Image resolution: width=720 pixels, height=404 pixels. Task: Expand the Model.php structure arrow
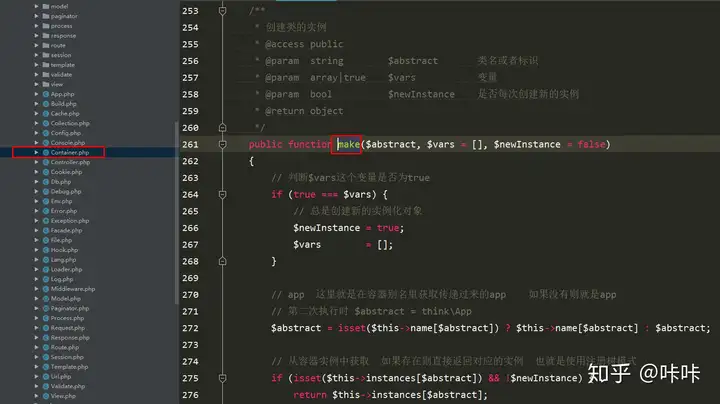pyautogui.click(x=36, y=298)
